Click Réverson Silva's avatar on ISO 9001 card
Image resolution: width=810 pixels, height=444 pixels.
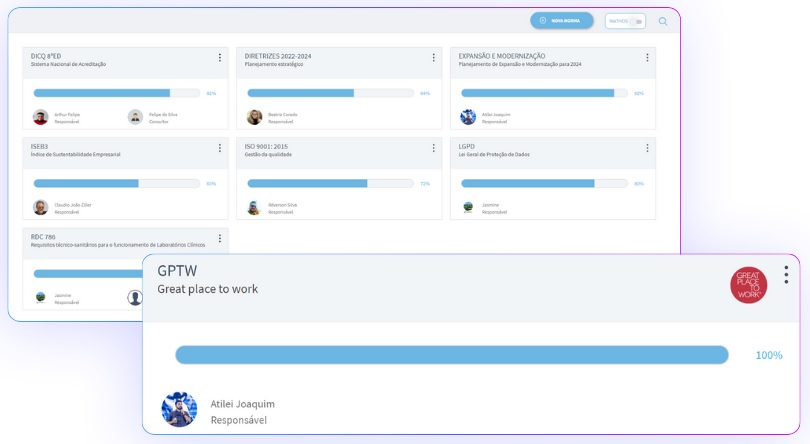(x=254, y=208)
